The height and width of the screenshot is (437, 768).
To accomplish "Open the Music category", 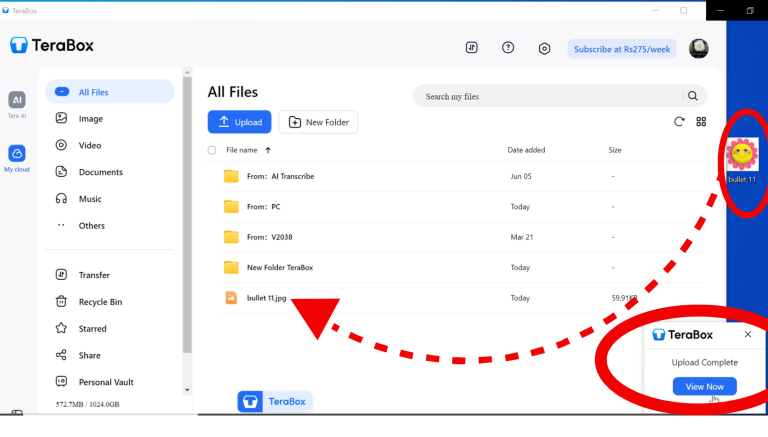I will (x=90, y=199).
